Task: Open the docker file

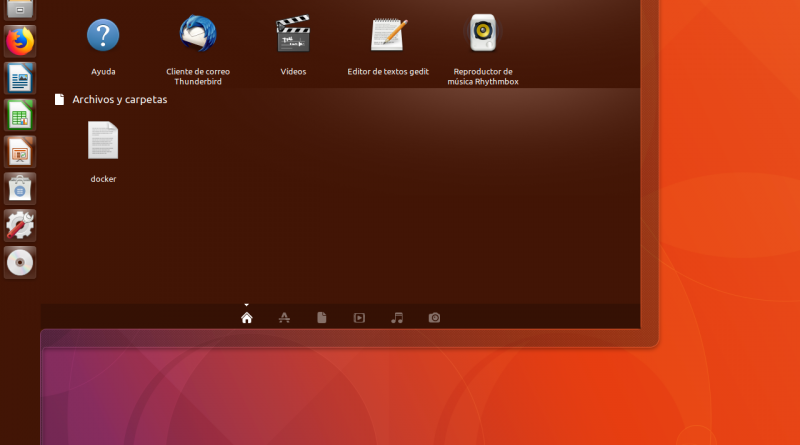Action: [103, 140]
